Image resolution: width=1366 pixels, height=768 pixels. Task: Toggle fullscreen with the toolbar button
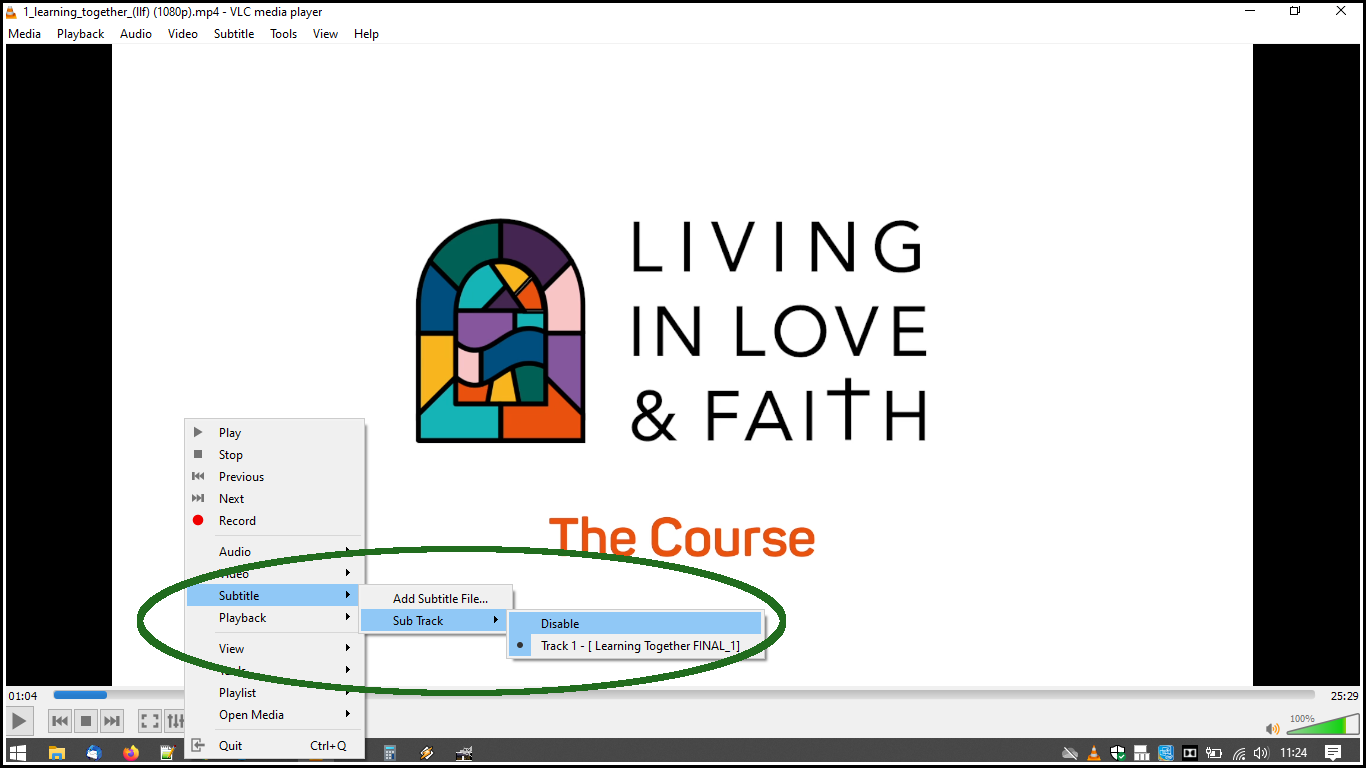click(x=150, y=720)
